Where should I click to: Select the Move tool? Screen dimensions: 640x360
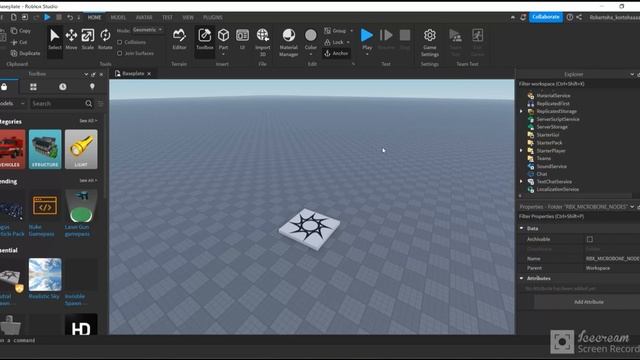click(71, 39)
